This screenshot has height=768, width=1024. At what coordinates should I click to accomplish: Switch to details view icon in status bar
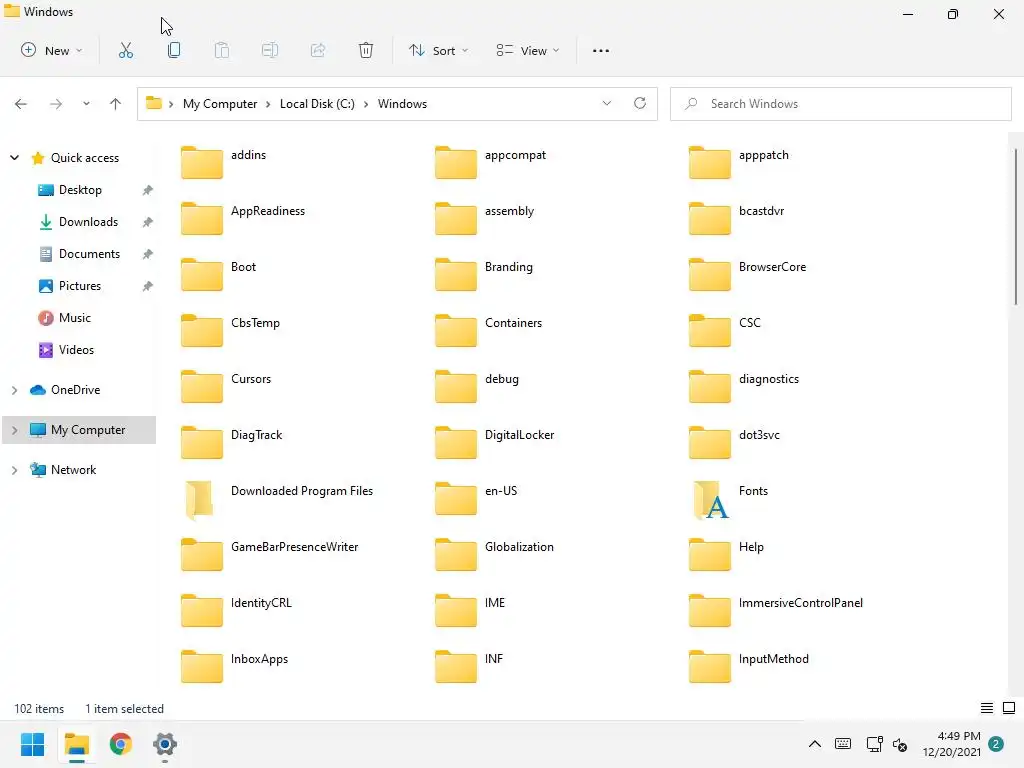tap(987, 708)
